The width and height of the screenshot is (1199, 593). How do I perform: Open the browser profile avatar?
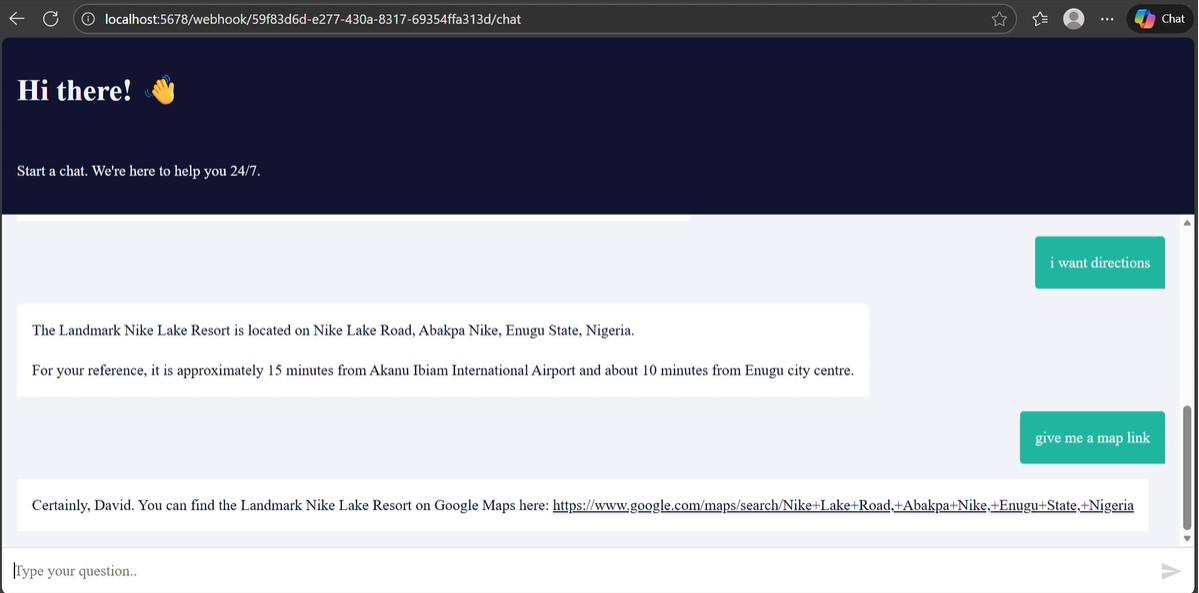pyautogui.click(x=1074, y=19)
